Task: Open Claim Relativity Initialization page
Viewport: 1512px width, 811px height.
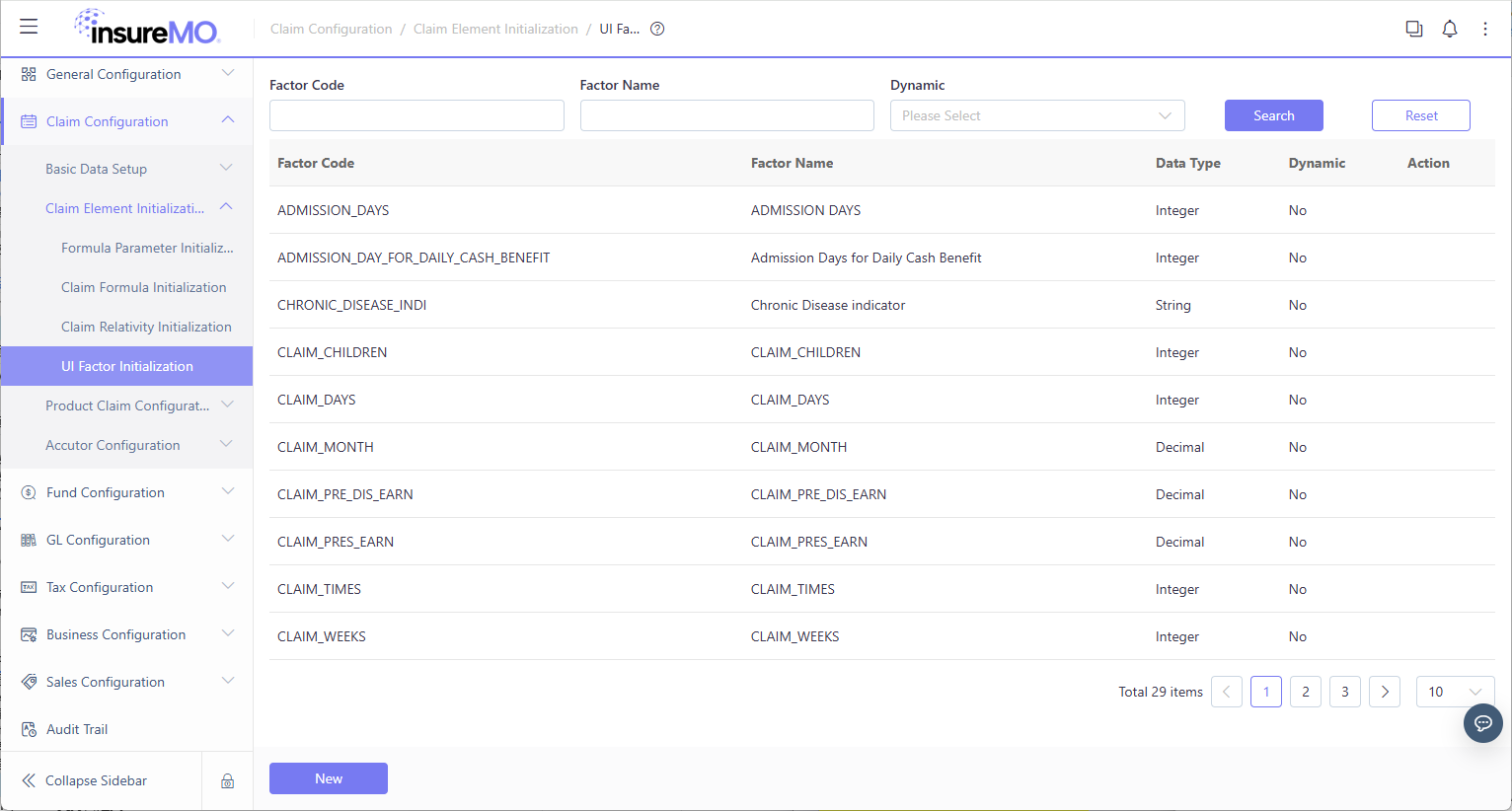Action: [146, 327]
